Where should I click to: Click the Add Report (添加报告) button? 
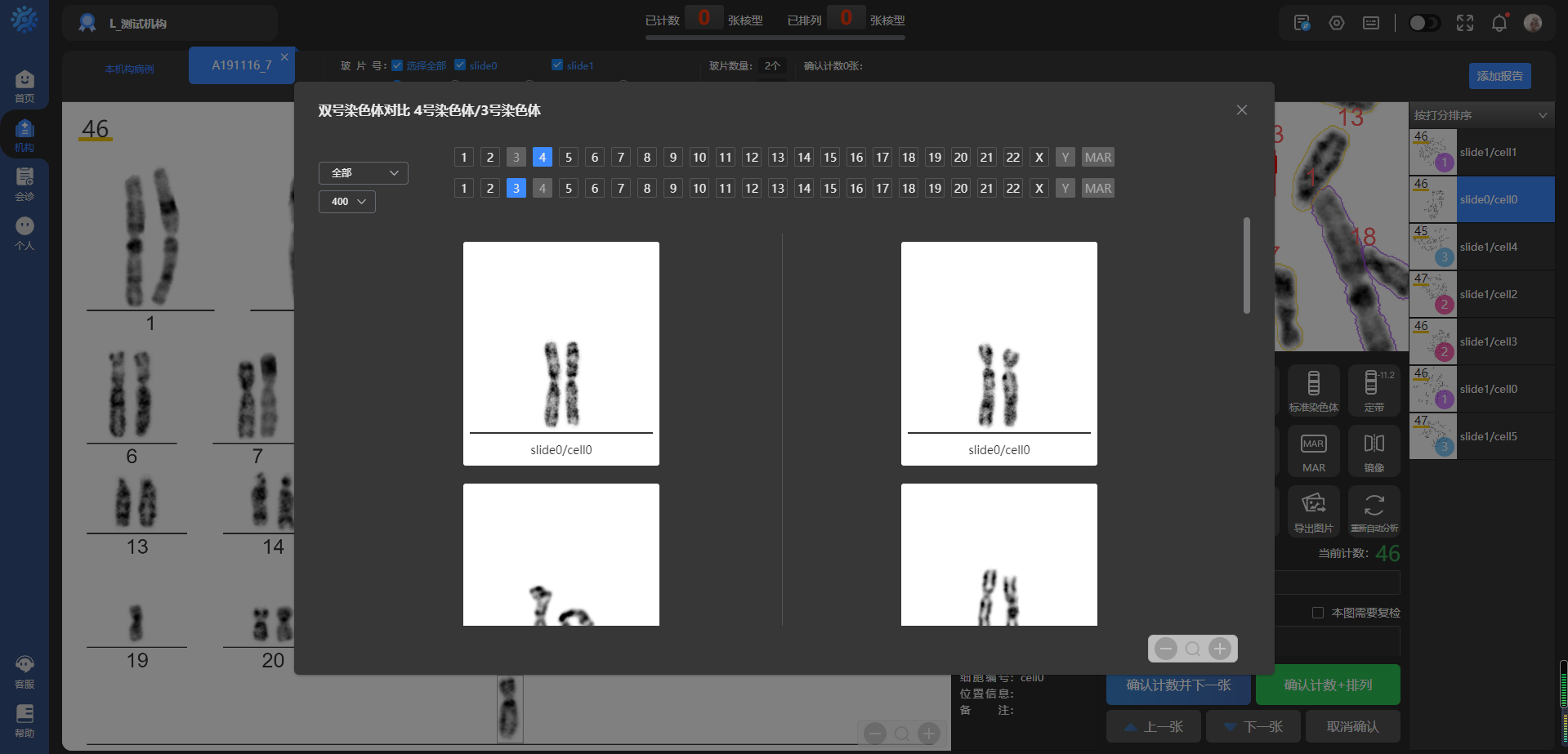tap(1499, 76)
